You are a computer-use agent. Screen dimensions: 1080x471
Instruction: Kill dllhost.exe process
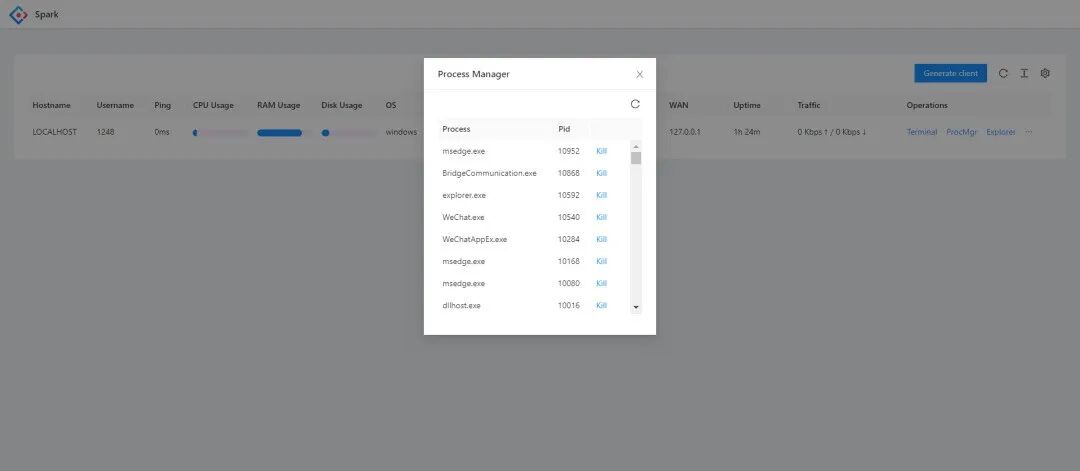point(601,305)
